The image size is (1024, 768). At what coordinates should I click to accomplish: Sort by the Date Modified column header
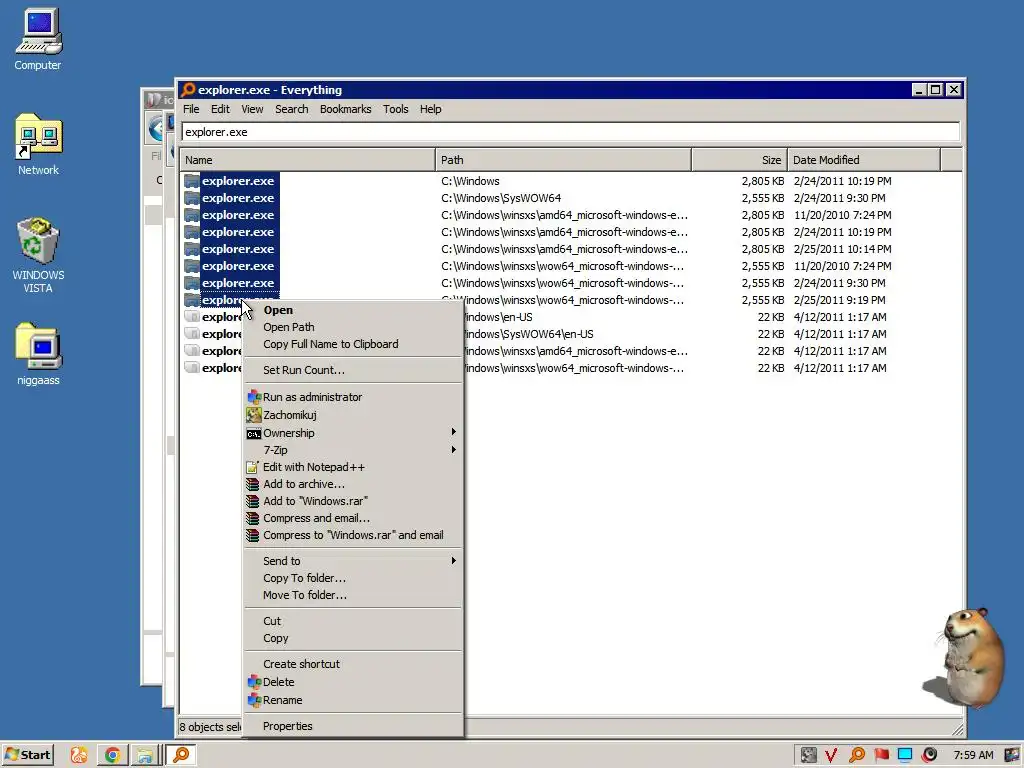pyautogui.click(x=864, y=160)
